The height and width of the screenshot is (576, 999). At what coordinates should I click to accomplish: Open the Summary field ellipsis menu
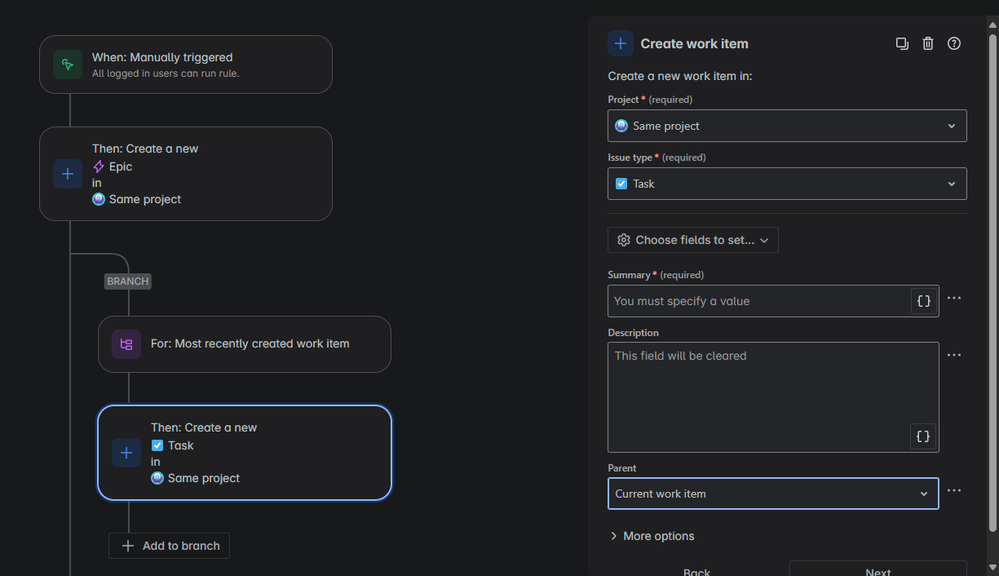point(953,297)
